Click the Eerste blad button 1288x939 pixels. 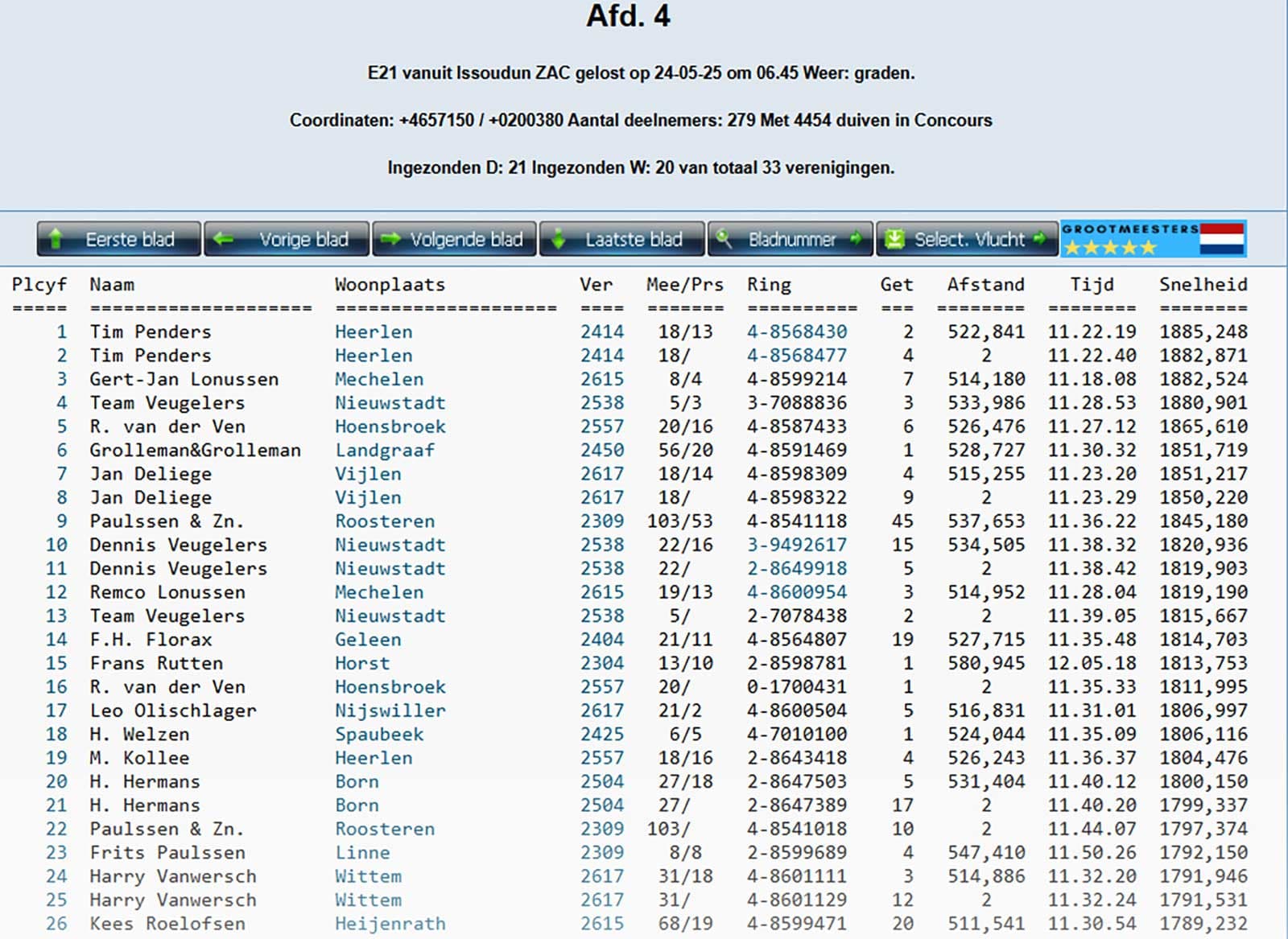pyautogui.click(x=118, y=239)
